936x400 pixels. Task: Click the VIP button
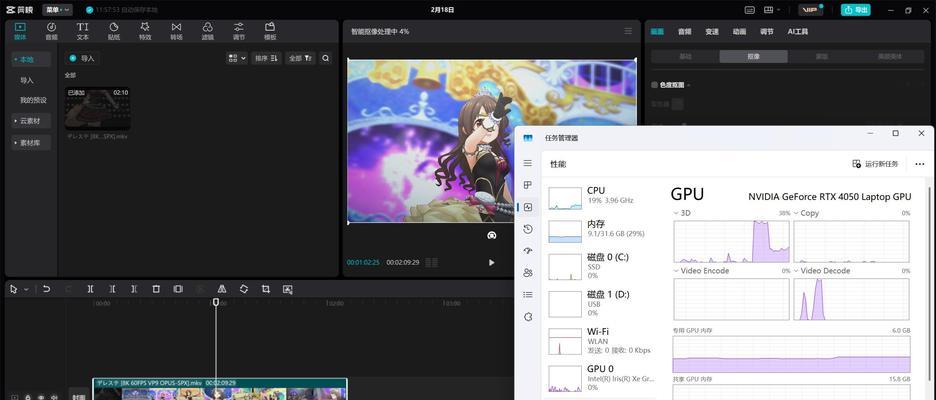(x=811, y=10)
